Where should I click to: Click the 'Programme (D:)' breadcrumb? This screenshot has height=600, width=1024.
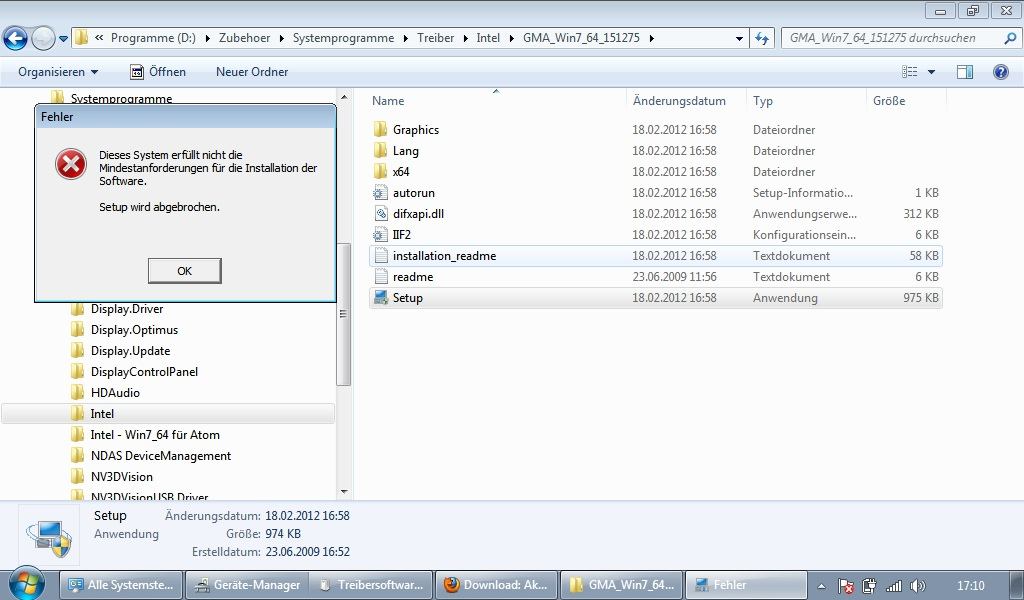pyautogui.click(x=153, y=38)
